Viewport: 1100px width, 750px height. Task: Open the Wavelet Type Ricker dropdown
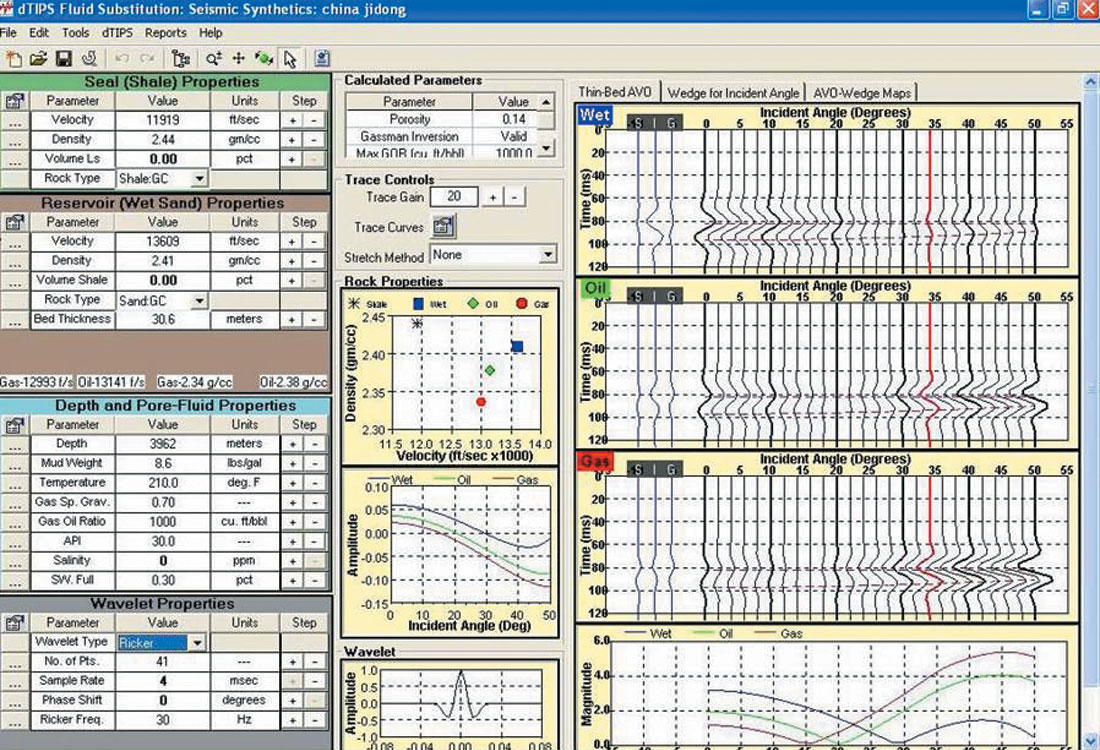coord(197,643)
